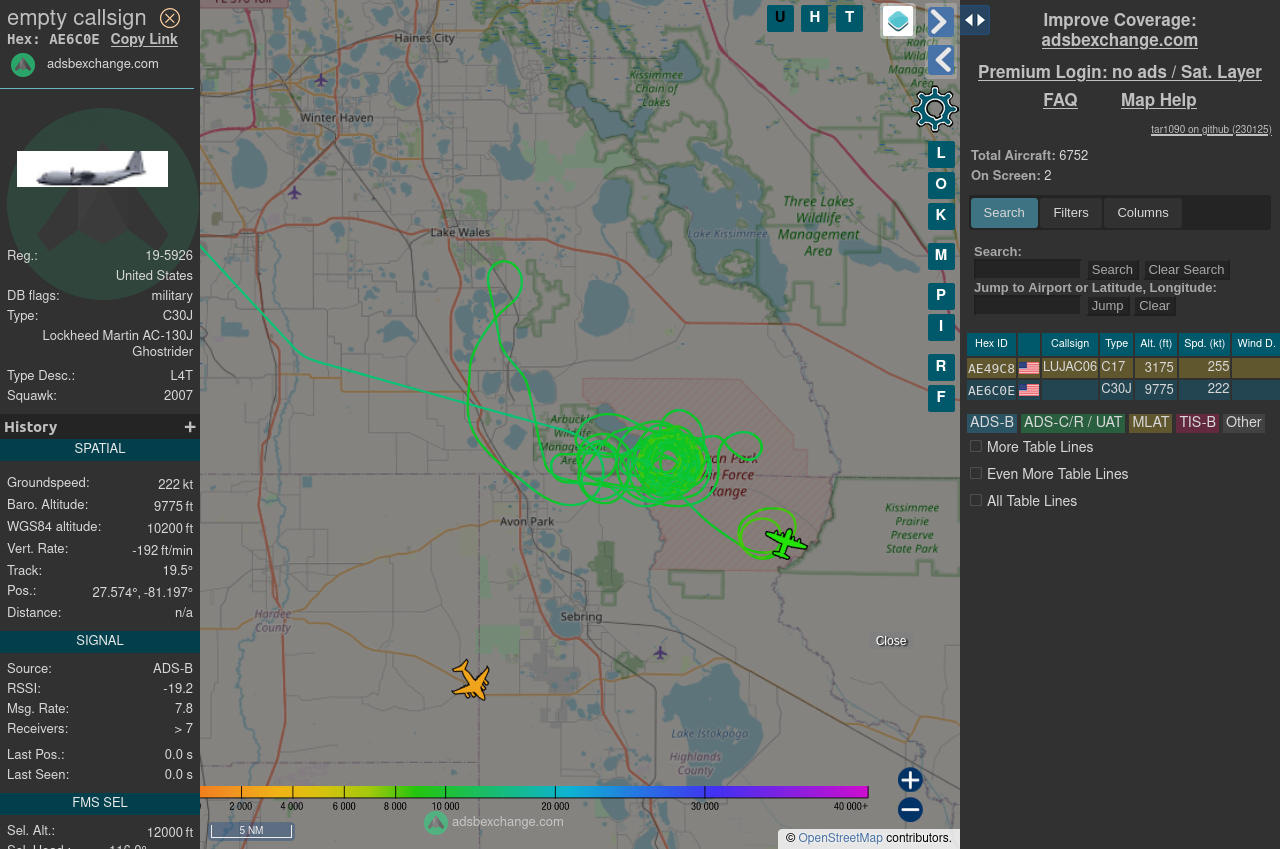Open the settings gear icon
1280x849 pixels.
pos(935,109)
